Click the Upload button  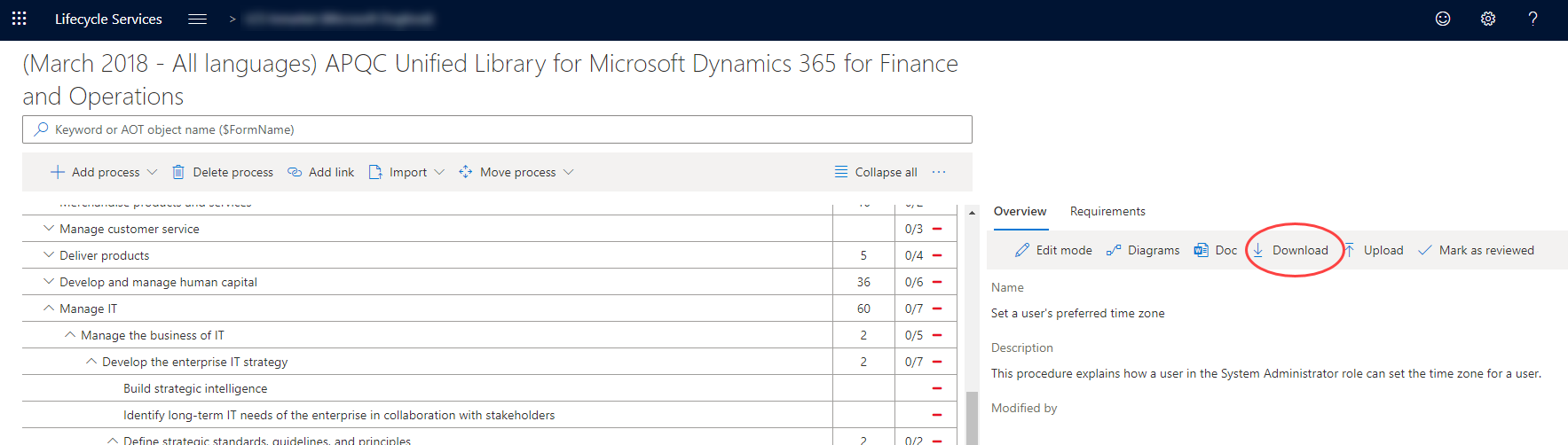coord(1373,250)
